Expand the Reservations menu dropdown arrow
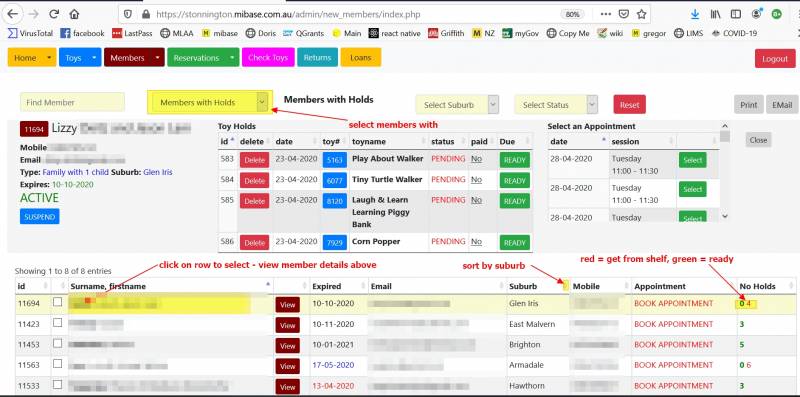The height and width of the screenshot is (397, 800). [x=232, y=58]
